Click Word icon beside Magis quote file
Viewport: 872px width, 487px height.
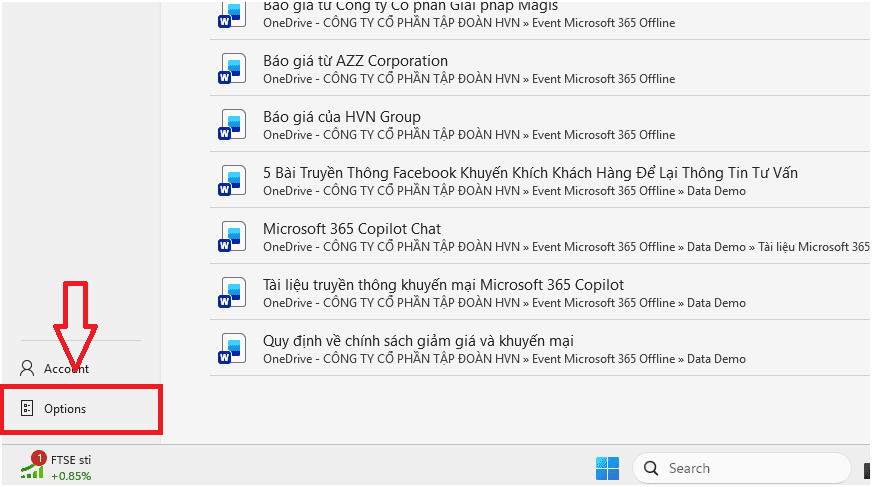pyautogui.click(x=232, y=14)
